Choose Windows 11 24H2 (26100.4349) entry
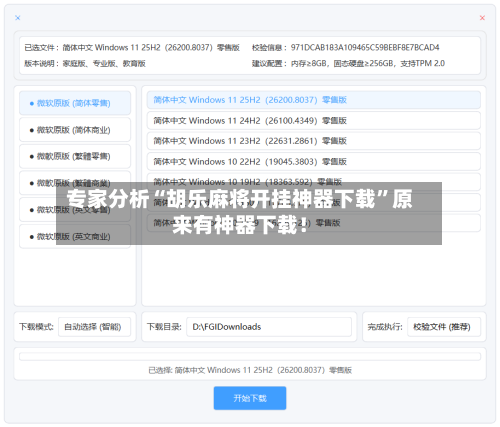500x427 pixels. coord(314,120)
